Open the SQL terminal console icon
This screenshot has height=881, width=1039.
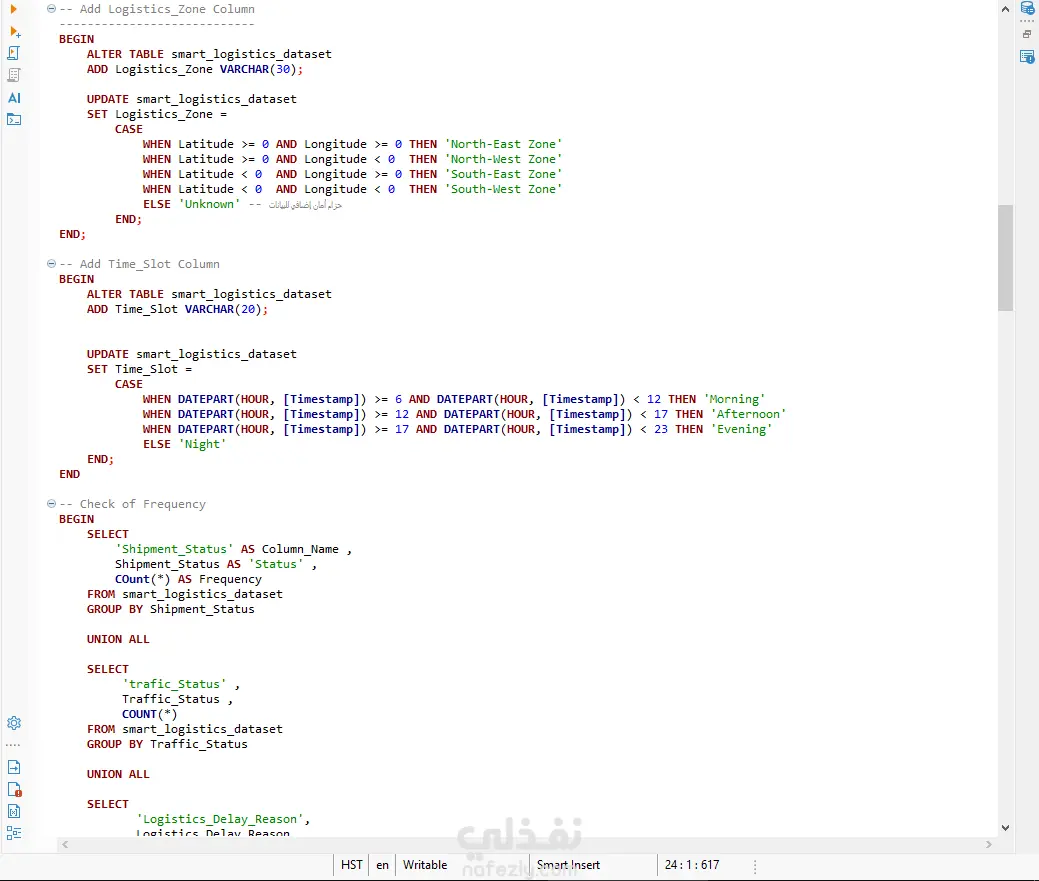pos(14,119)
